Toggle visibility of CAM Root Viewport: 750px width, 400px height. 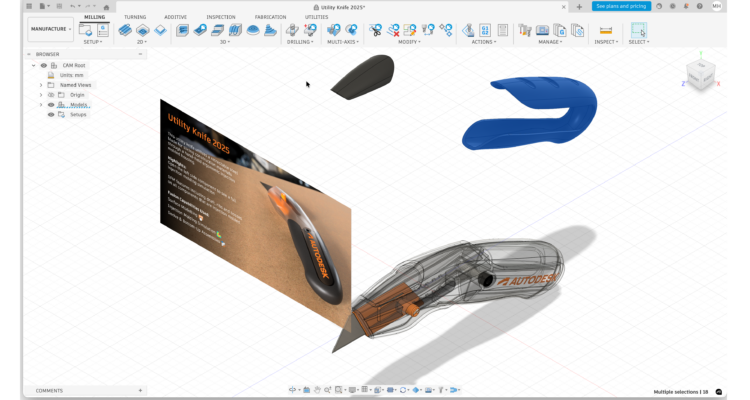point(44,65)
